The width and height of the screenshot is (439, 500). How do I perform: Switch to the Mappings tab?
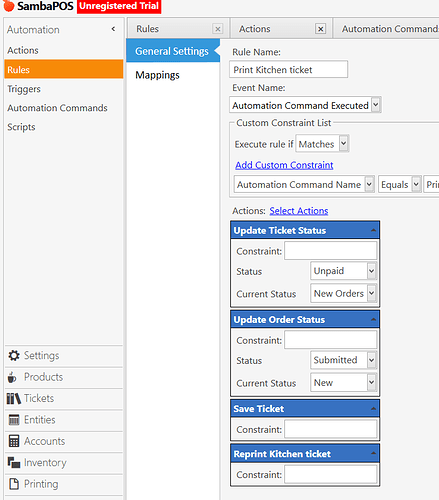pyautogui.click(x=157, y=75)
